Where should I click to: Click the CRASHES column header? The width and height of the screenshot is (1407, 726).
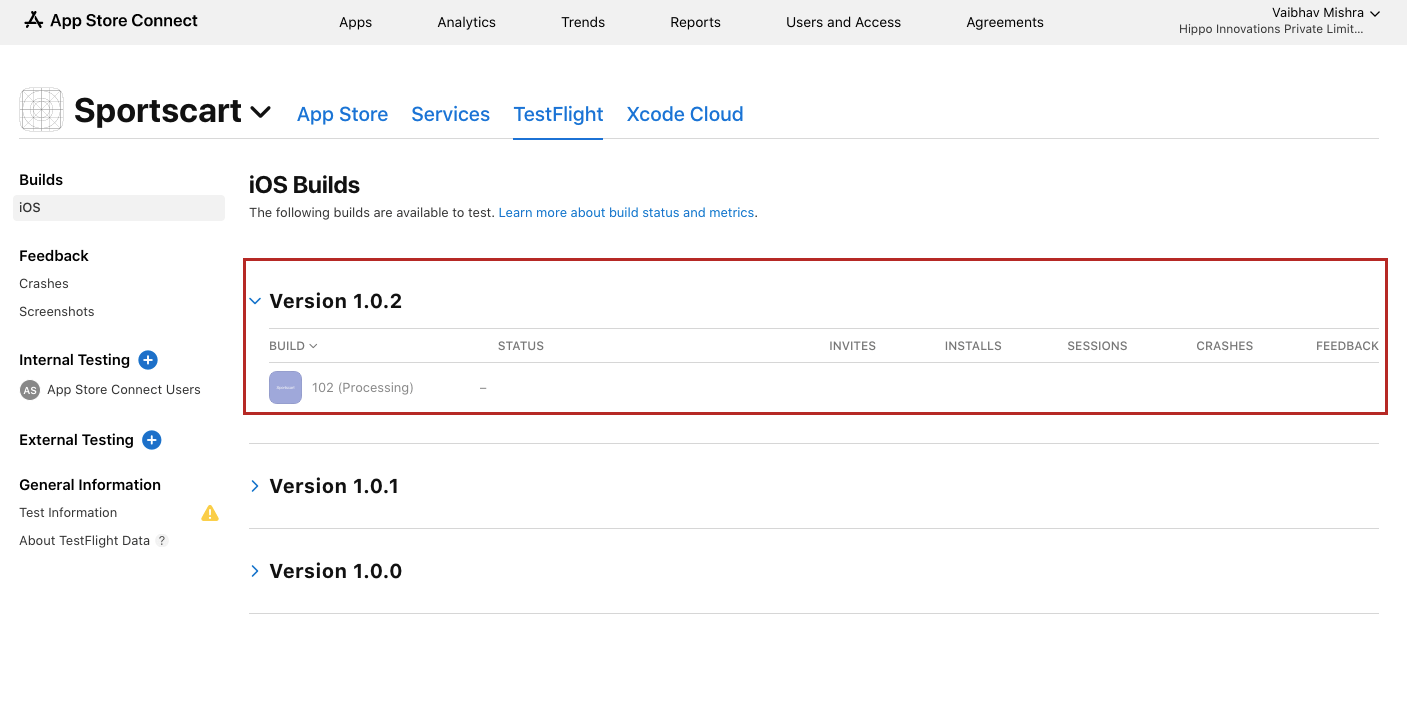(1225, 346)
